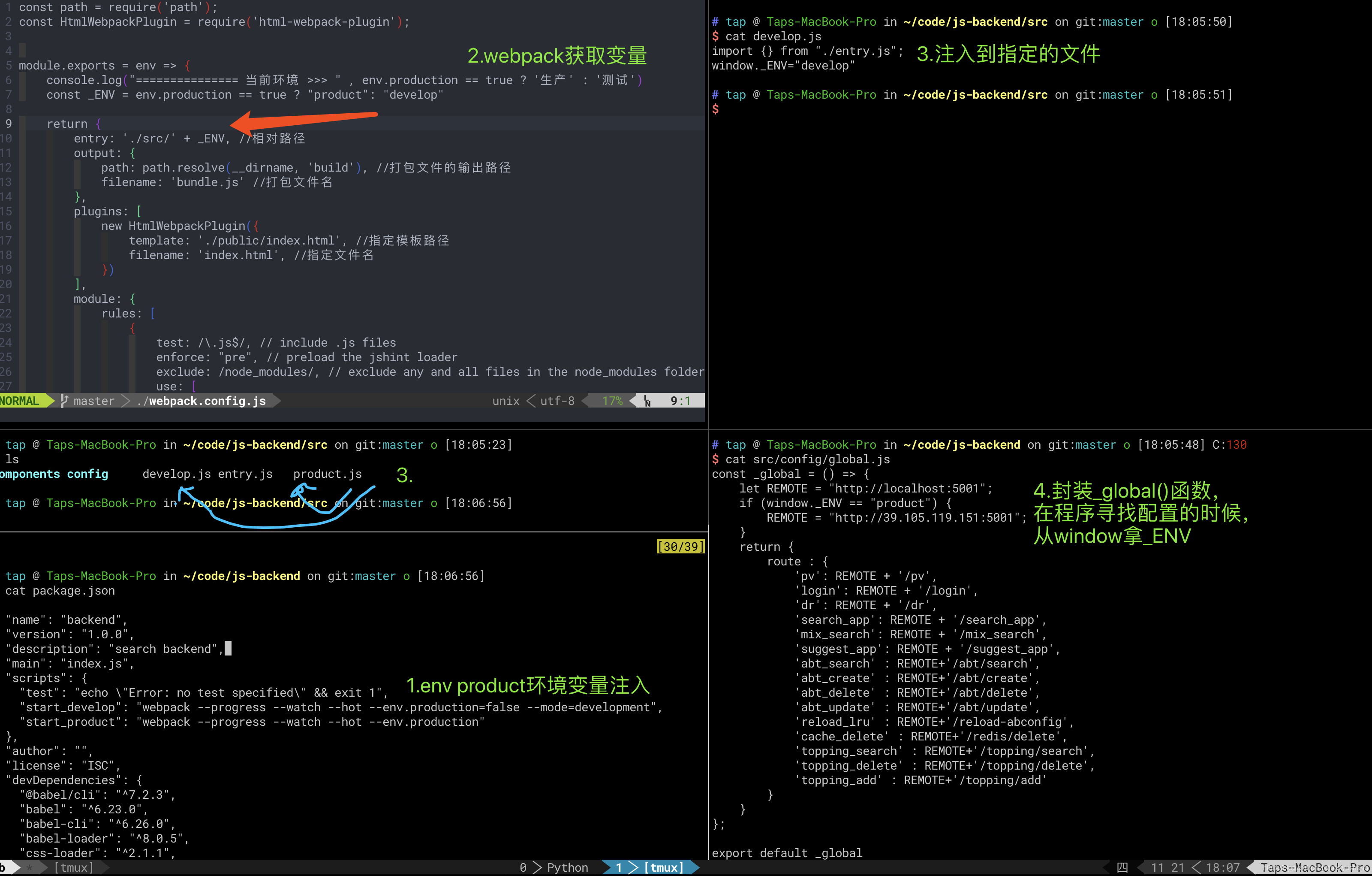Click the 四 weekday indicator in tmux bar
Image resolution: width=1372 pixels, height=876 pixels.
[1122, 867]
